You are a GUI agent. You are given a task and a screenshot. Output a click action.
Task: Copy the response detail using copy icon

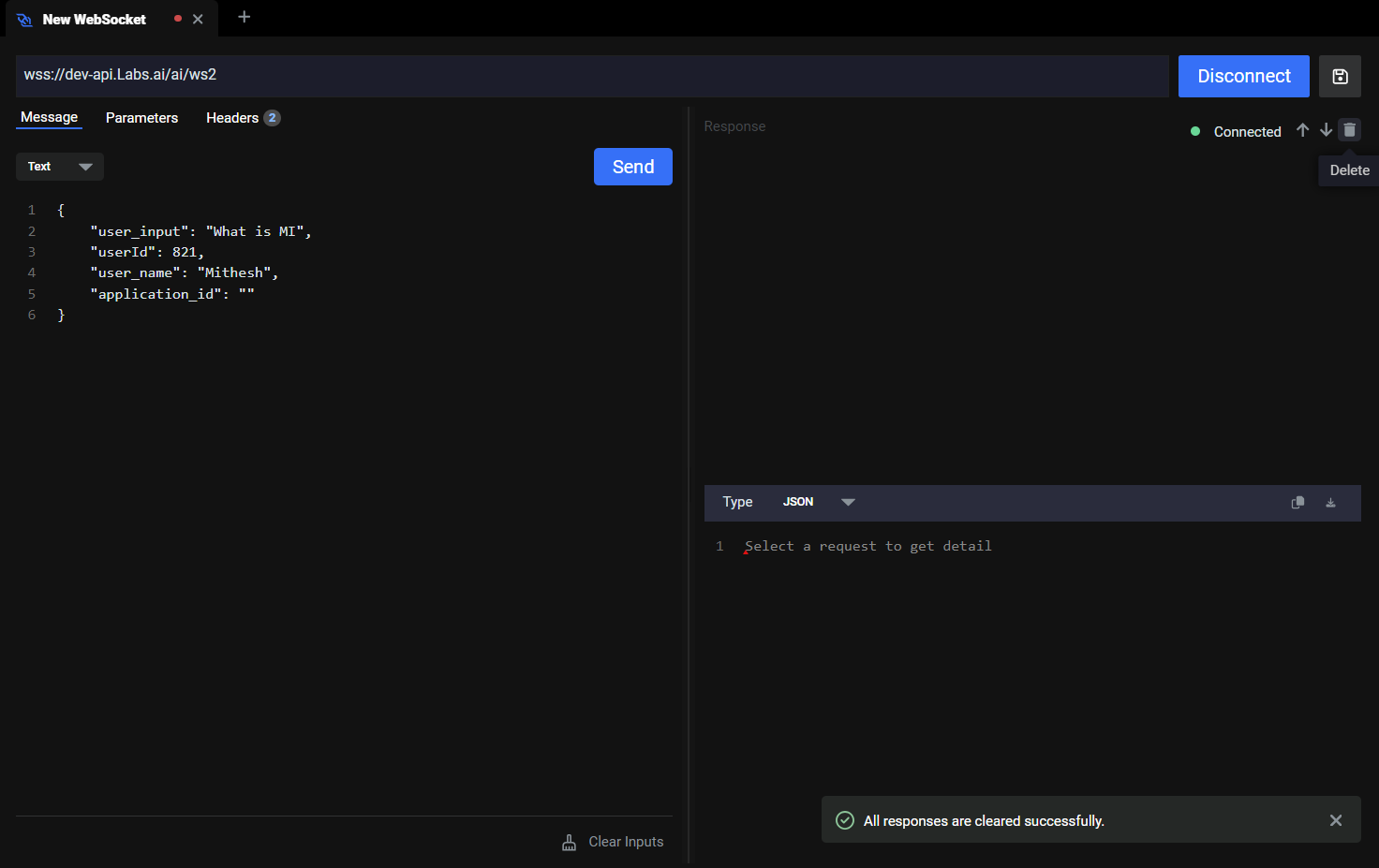click(1297, 503)
